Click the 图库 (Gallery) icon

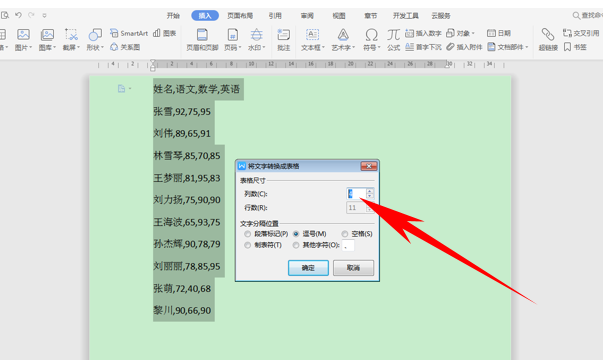[x=47, y=35]
